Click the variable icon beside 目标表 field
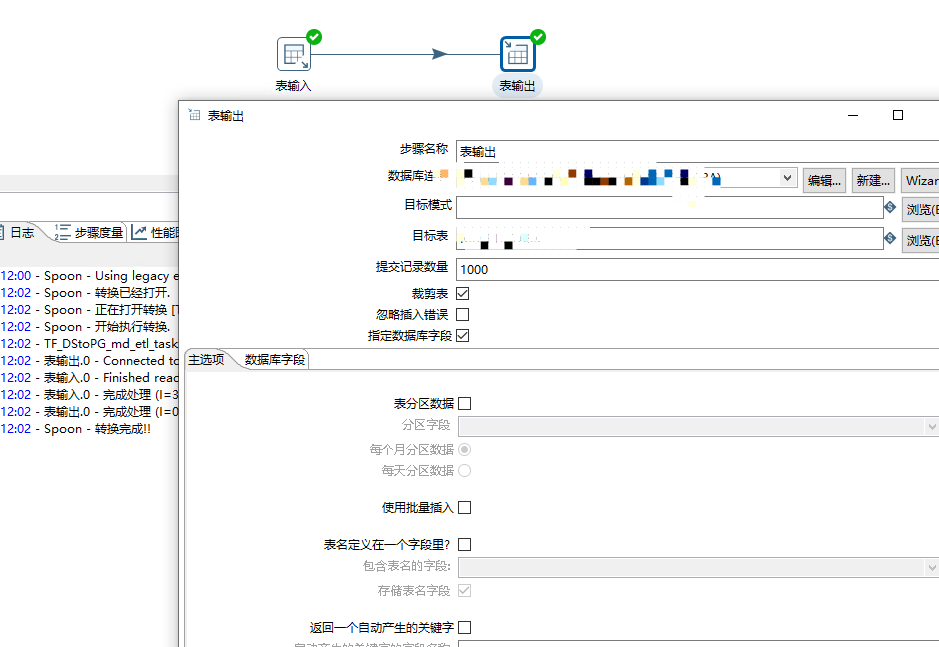 890,238
